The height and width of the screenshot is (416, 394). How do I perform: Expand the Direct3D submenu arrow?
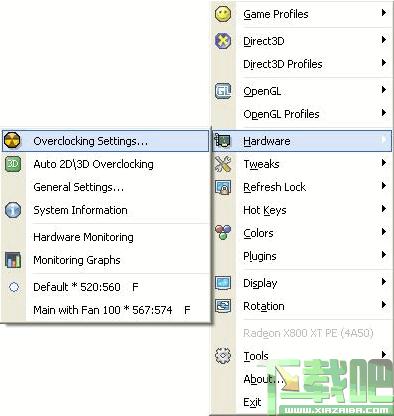coord(384,40)
